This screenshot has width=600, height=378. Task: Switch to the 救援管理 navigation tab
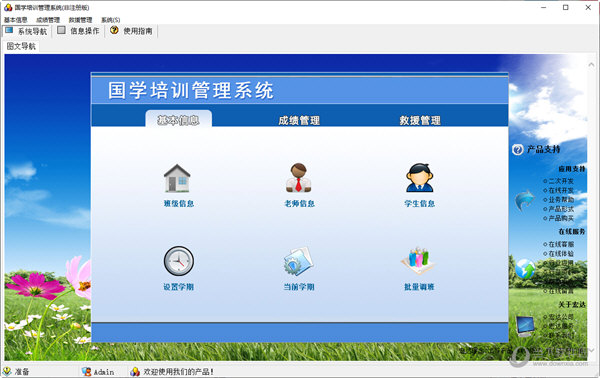(x=420, y=121)
